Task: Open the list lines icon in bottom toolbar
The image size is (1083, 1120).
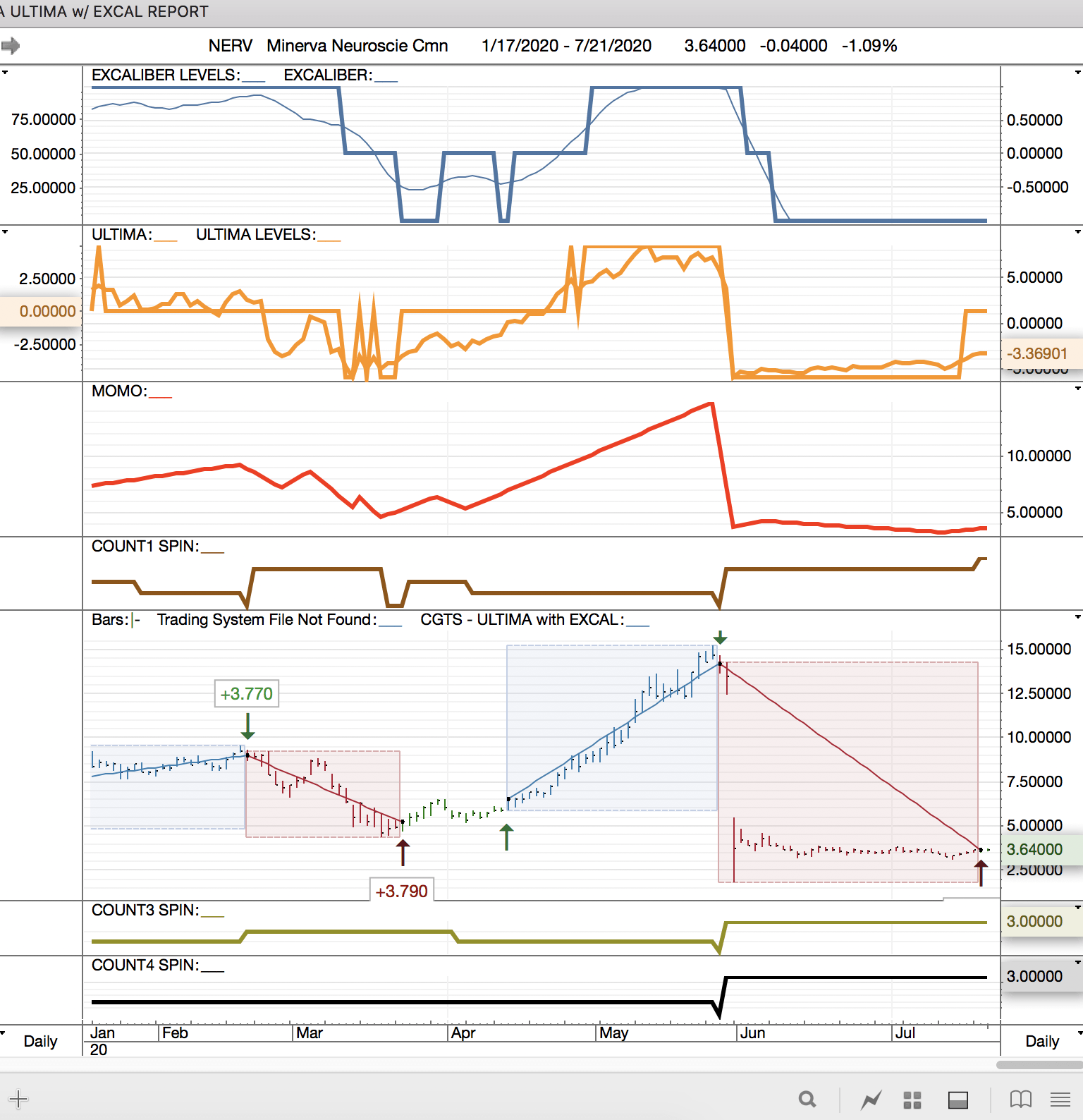Action: pos(1060,1099)
